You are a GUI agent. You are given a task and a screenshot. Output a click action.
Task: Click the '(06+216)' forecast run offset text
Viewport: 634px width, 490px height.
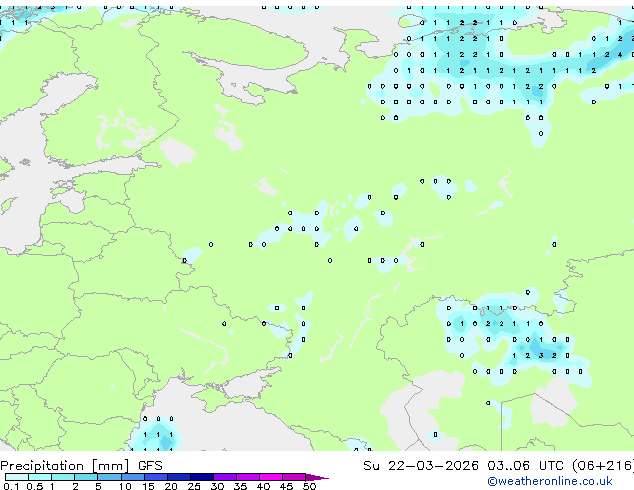pyautogui.click(x=603, y=466)
